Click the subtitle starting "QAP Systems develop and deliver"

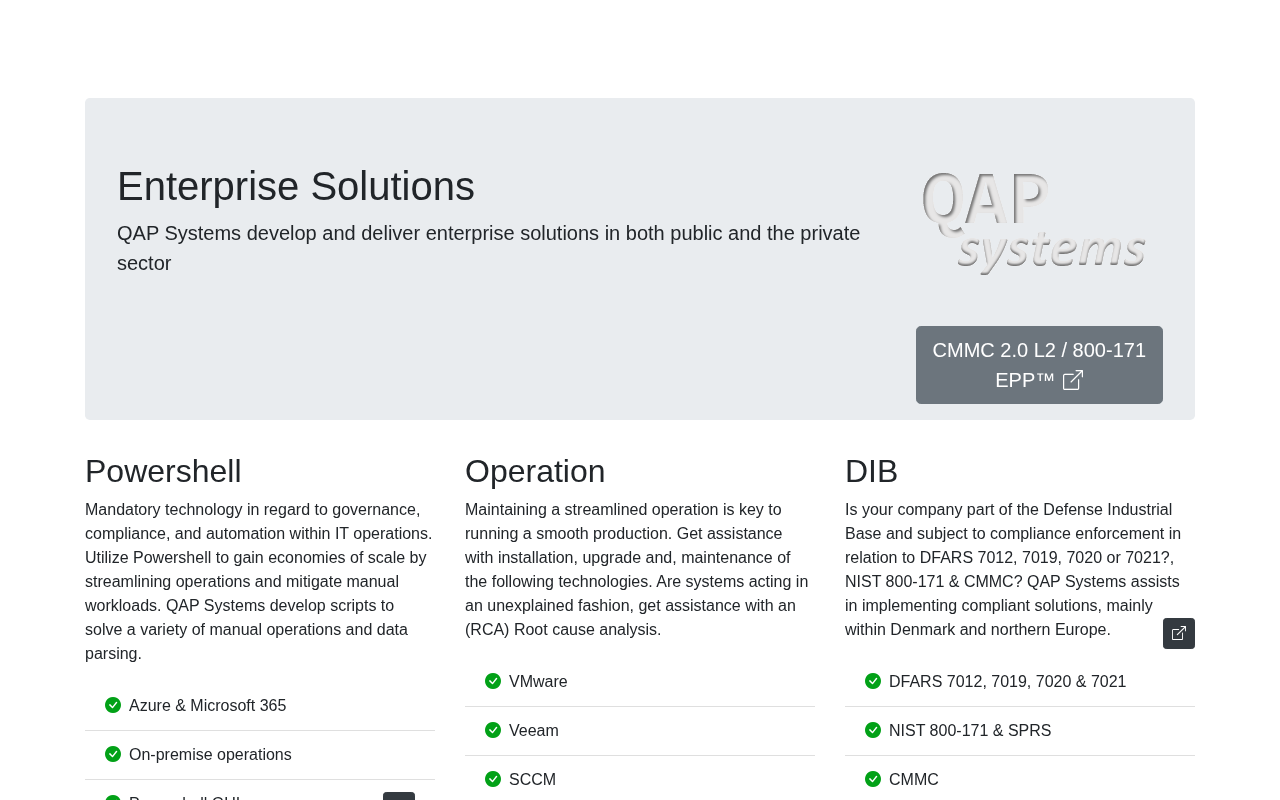pyautogui.click(x=489, y=248)
